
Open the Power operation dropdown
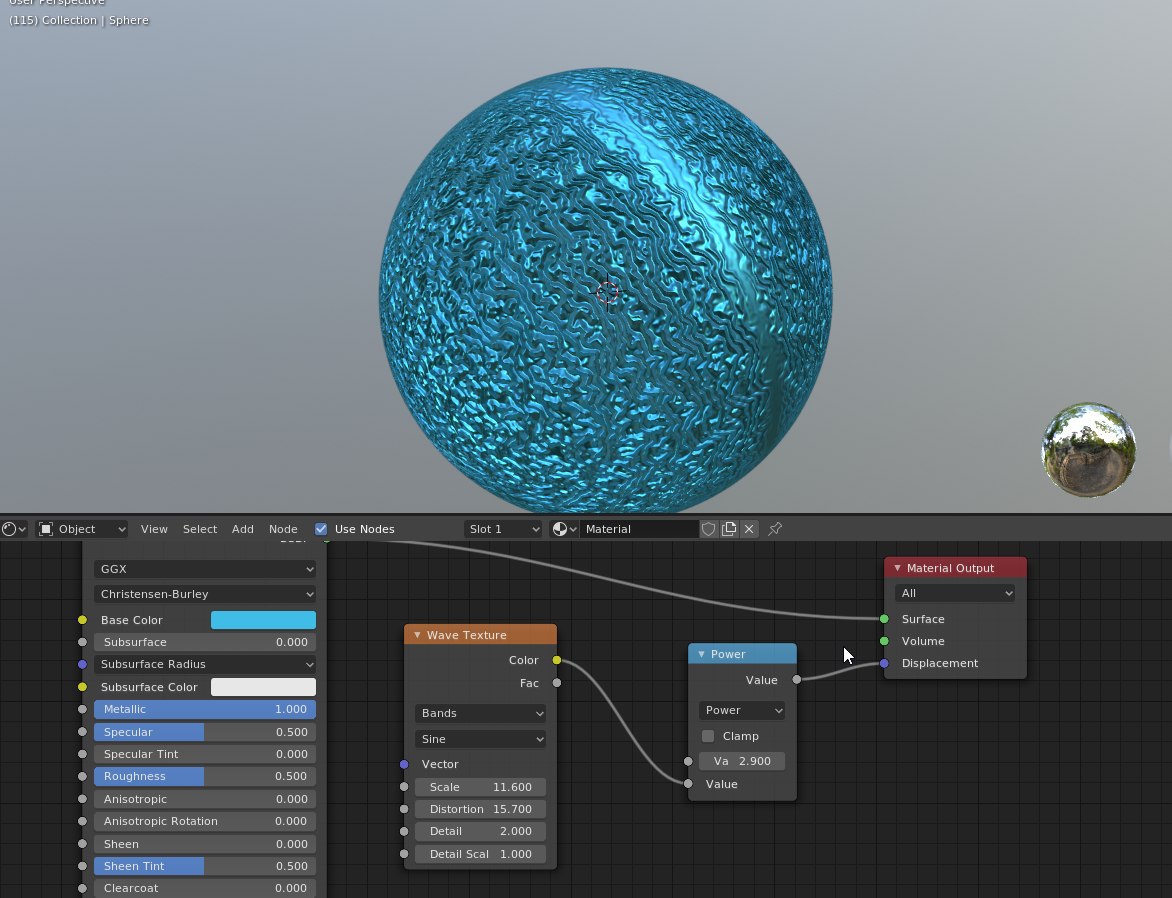coord(741,710)
